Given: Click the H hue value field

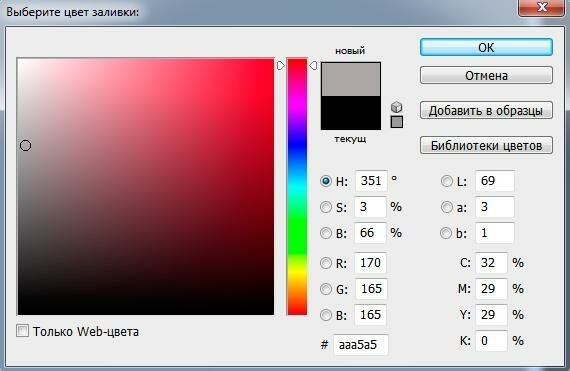Looking at the screenshot, I should [x=371, y=181].
